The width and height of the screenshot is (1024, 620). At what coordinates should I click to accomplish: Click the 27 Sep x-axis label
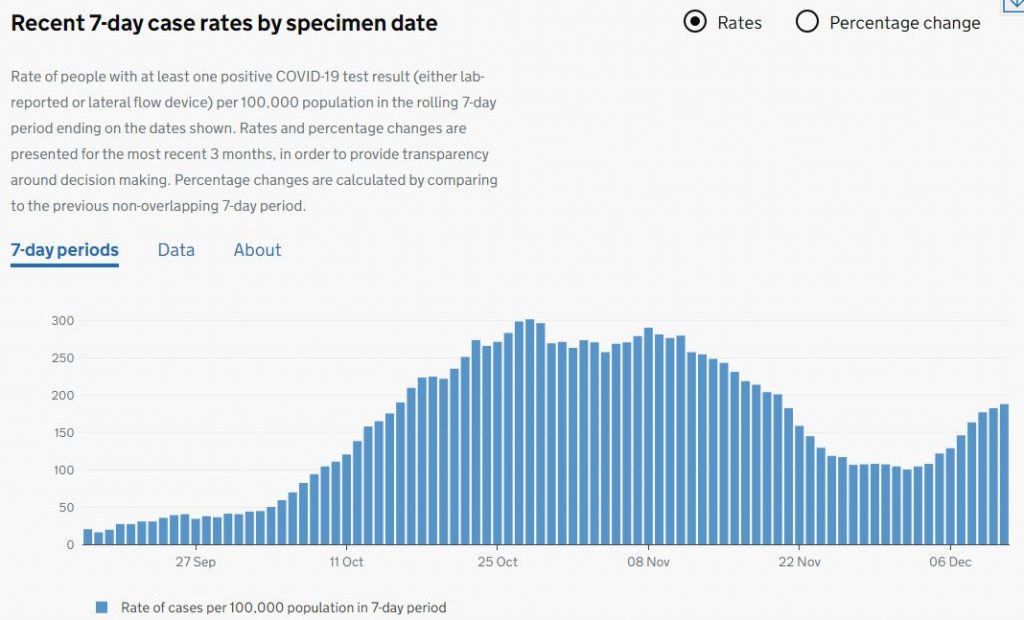point(195,562)
